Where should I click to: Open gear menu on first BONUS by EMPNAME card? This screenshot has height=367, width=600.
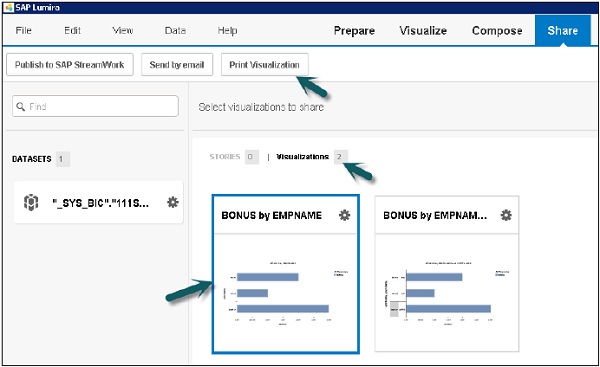pyautogui.click(x=344, y=215)
